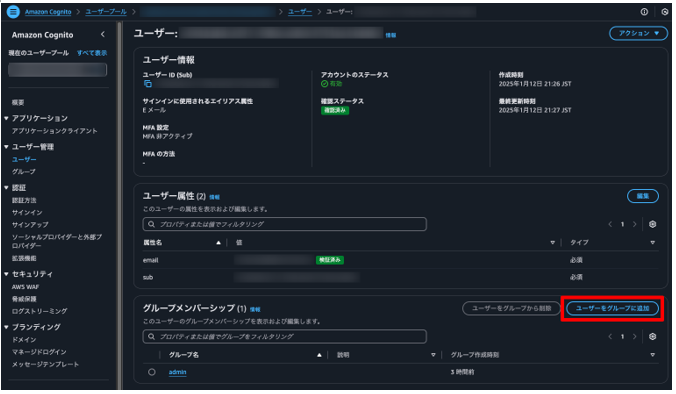Open 概要 in the sidebar

tap(18, 103)
